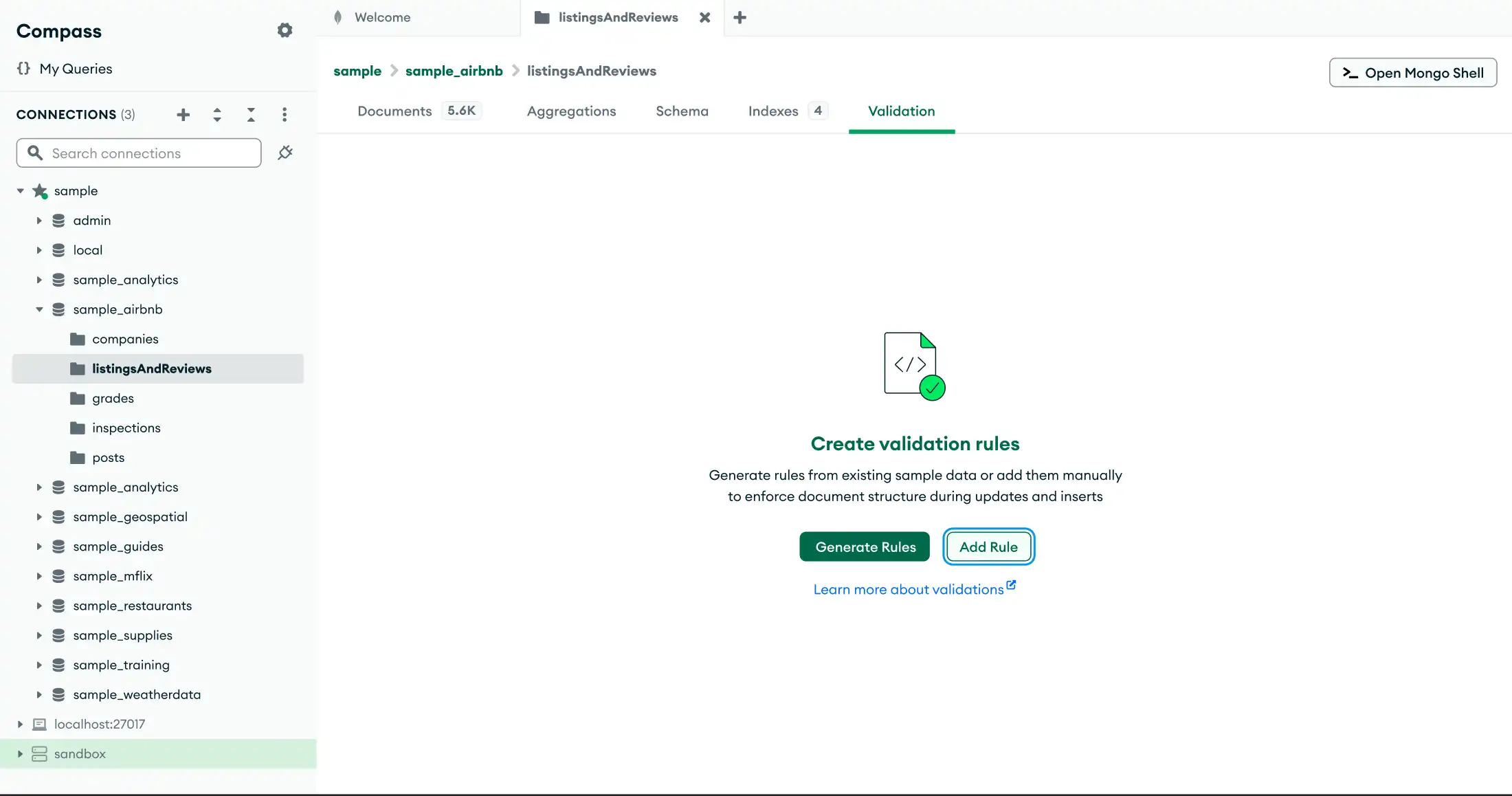Open a new workspace tab with the plus icon
Viewport: 1512px width, 796px height.
(740, 17)
